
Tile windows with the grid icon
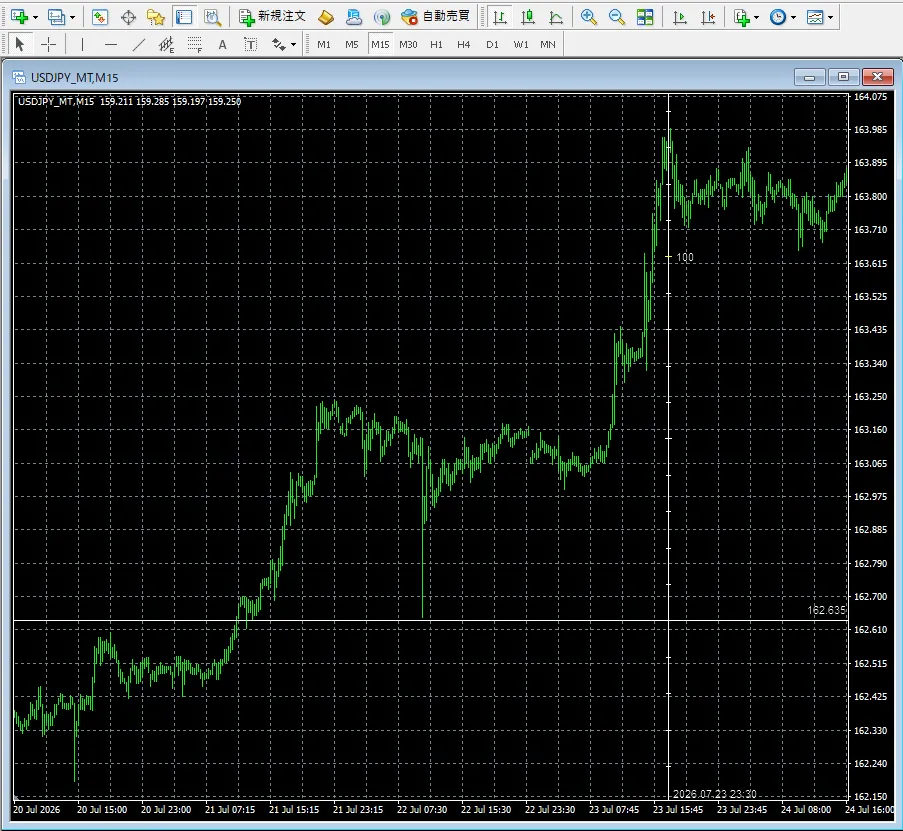(x=645, y=17)
